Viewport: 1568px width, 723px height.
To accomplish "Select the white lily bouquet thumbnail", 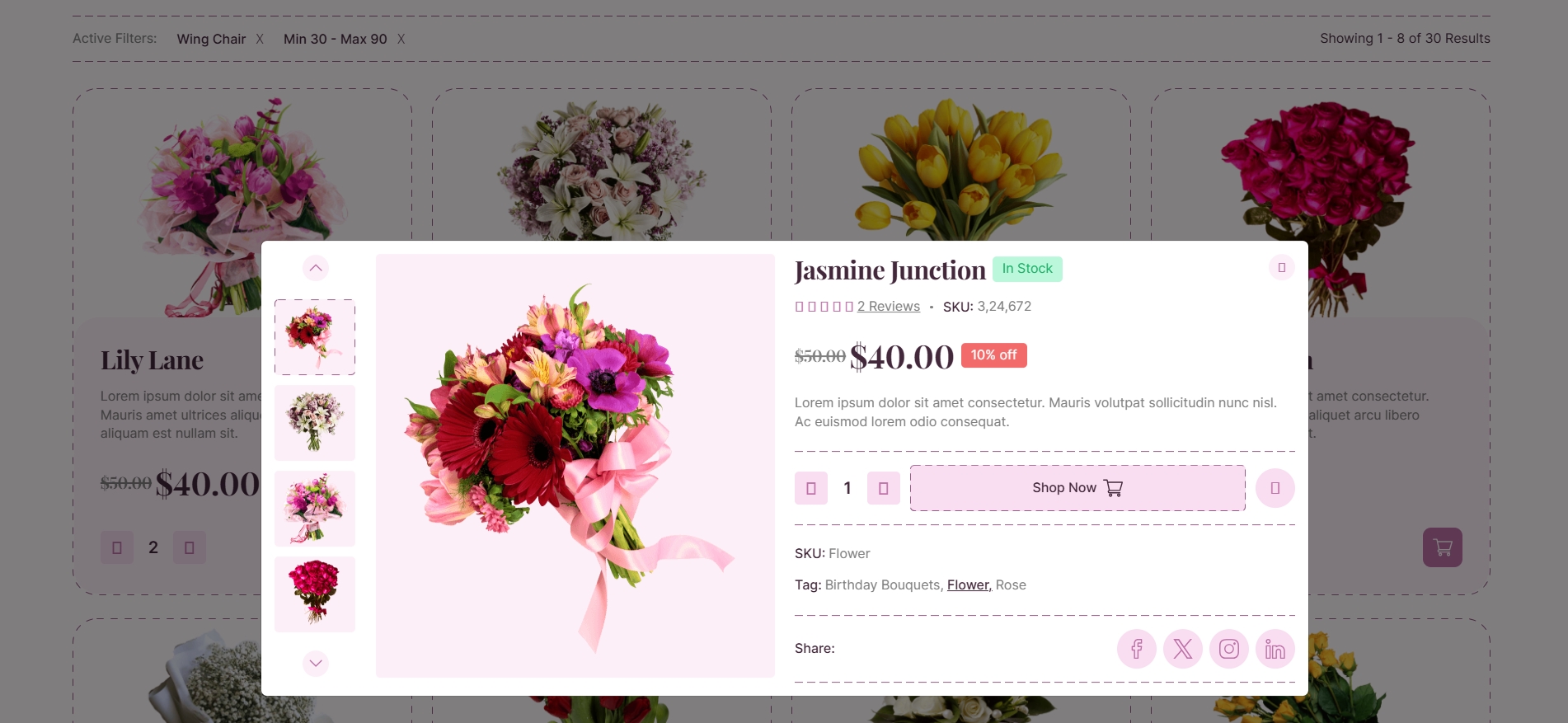I will (315, 423).
